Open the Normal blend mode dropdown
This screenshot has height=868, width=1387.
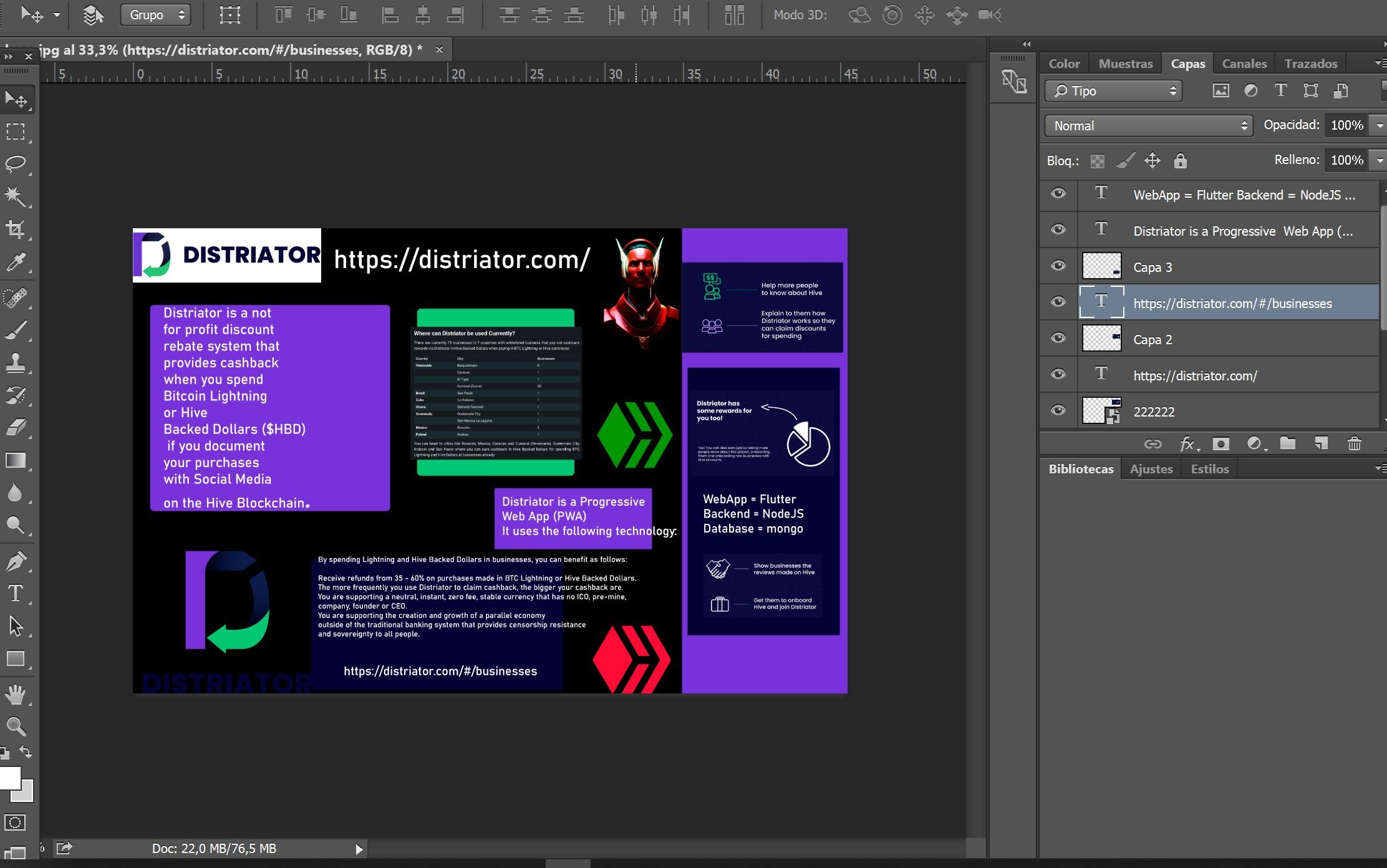click(1149, 126)
